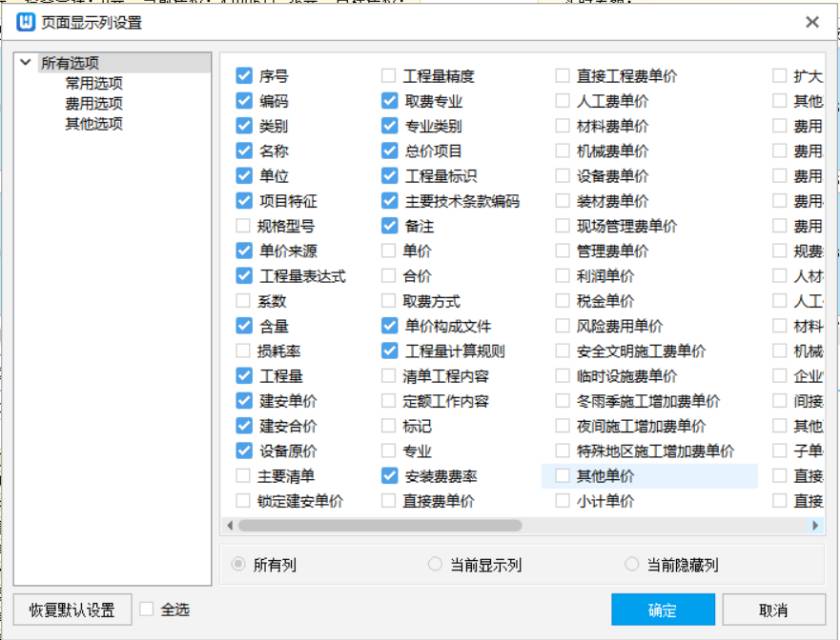Uncheck the 设备原价 checkbox

(x=244, y=450)
